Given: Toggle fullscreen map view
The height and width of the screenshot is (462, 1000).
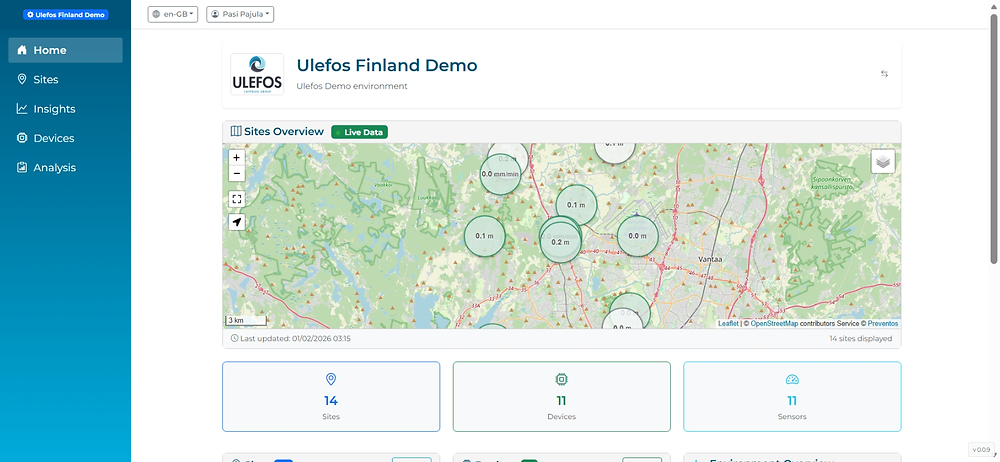Looking at the screenshot, I should pyautogui.click(x=237, y=199).
